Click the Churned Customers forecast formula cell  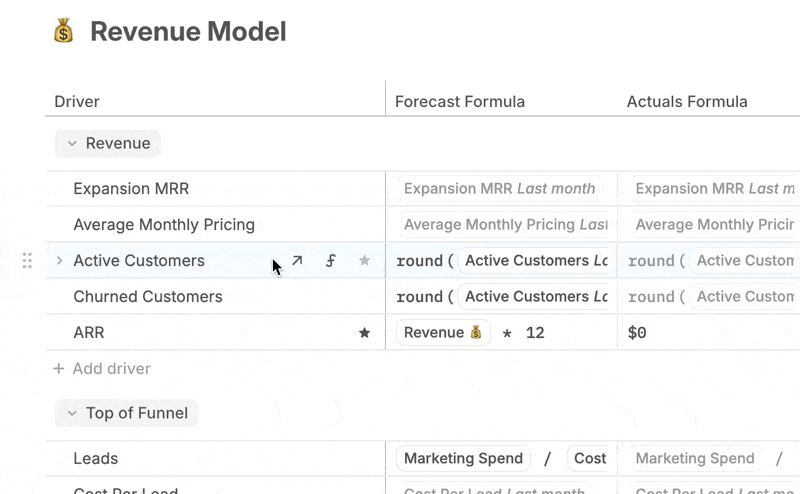501,297
